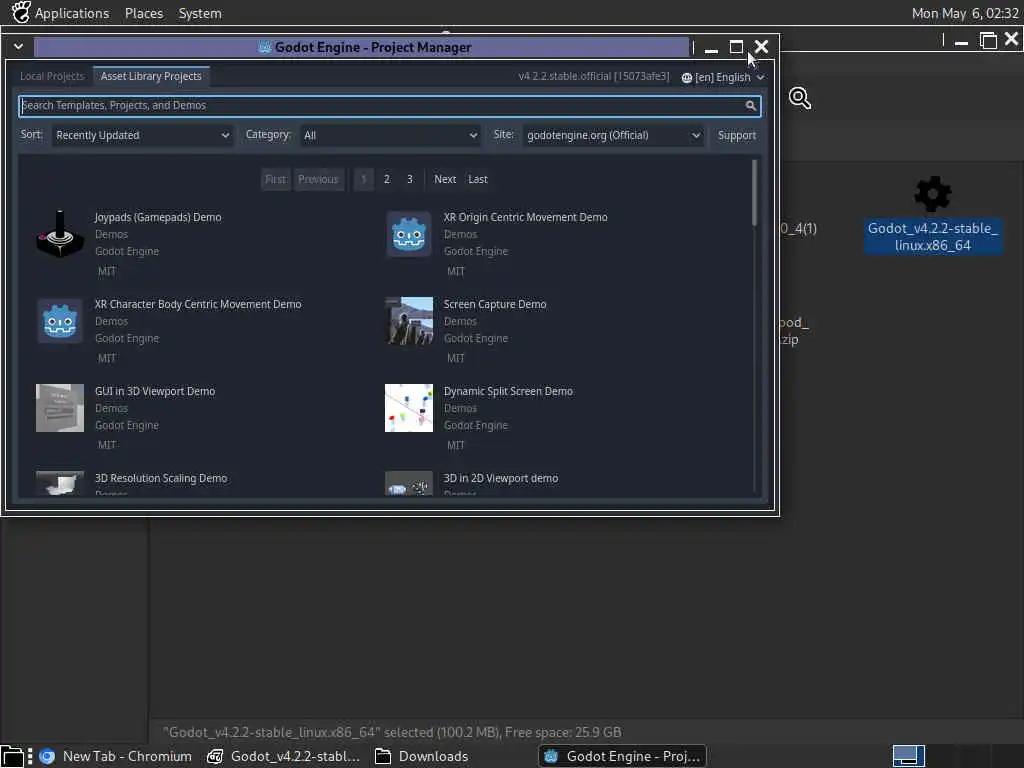The width and height of the screenshot is (1024, 768).
Task: Select Godot_v4.2.2-stable_linux.x86_64 gear file icon
Action: click(932, 194)
